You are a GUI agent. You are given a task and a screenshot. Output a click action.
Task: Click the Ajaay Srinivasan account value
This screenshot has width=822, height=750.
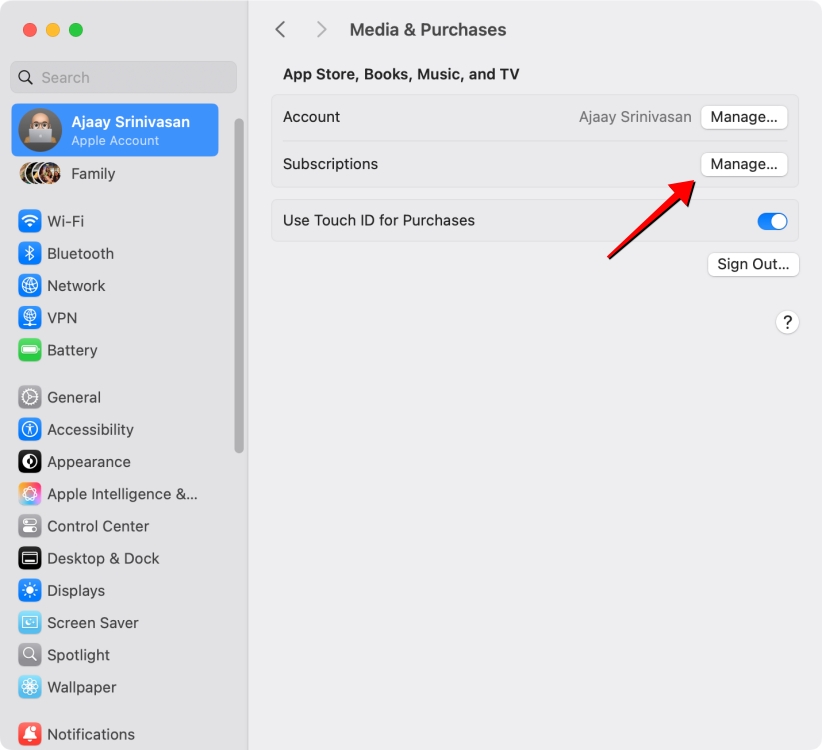click(x=635, y=117)
